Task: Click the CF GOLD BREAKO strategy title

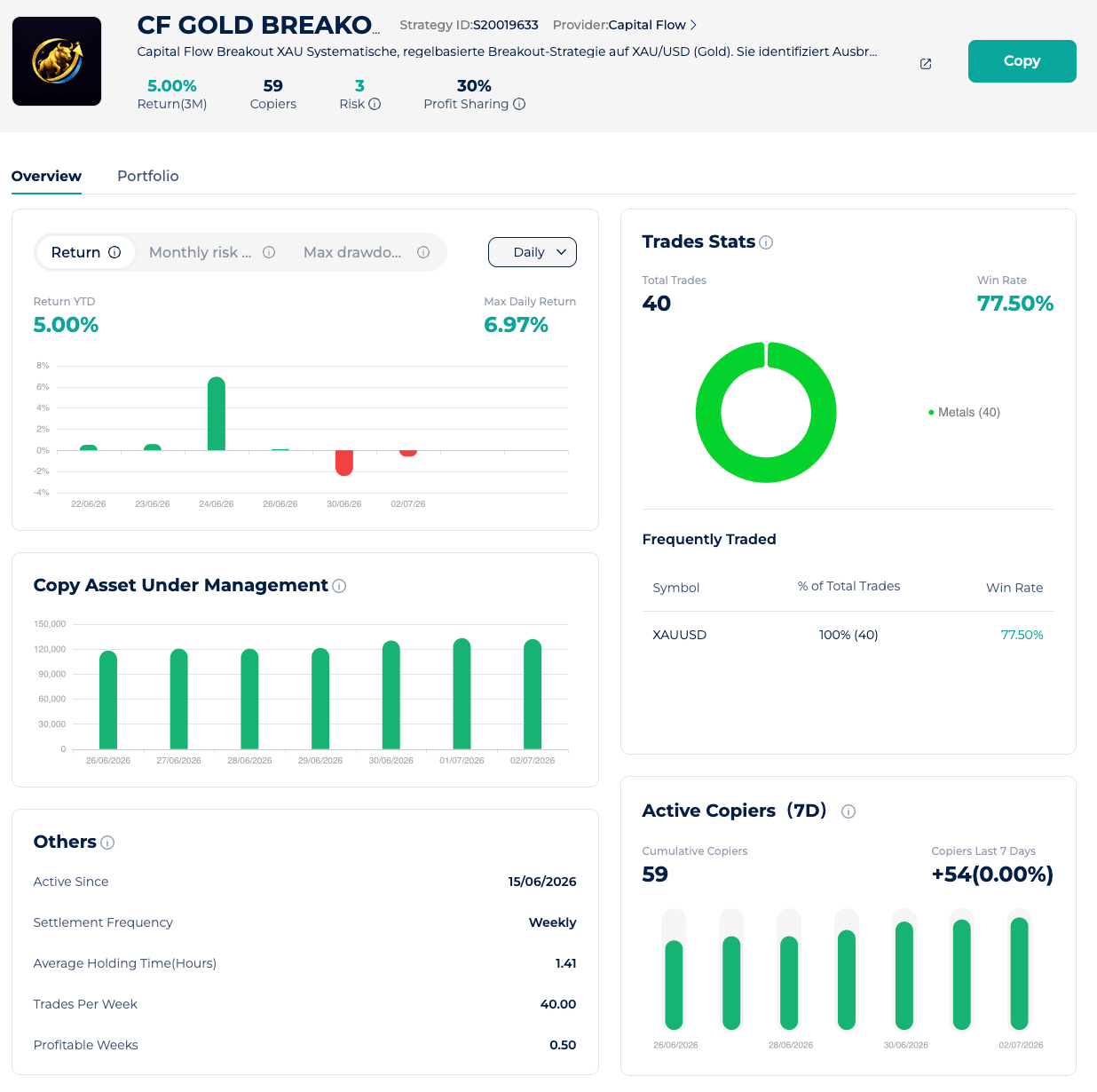Action: [258, 25]
